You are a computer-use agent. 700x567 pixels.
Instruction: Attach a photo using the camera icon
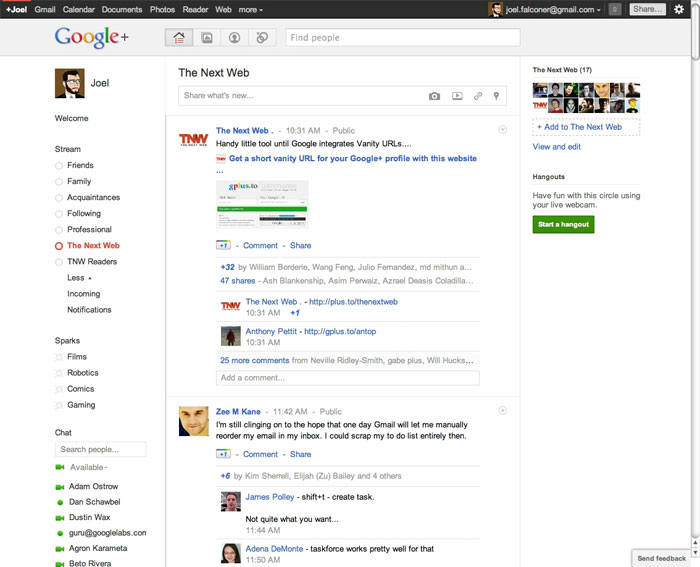coord(434,96)
